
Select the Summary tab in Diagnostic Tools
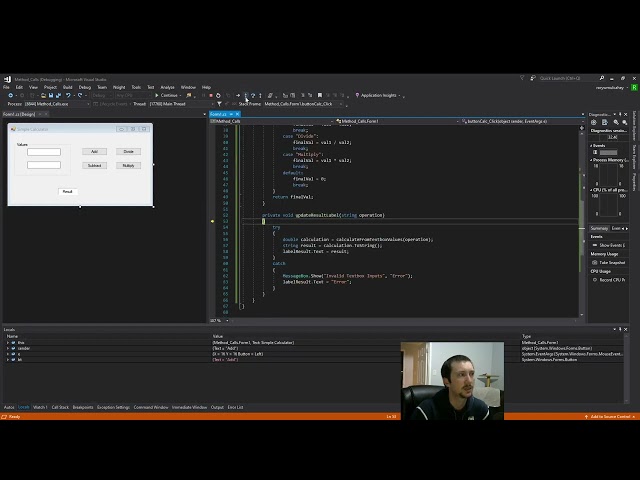(x=599, y=229)
